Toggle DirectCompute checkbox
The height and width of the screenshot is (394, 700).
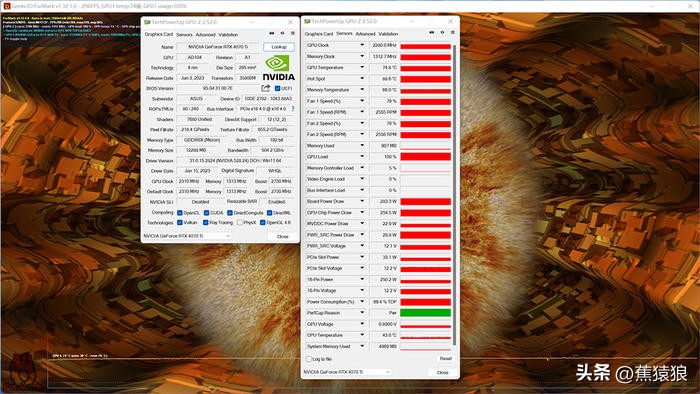[230, 213]
